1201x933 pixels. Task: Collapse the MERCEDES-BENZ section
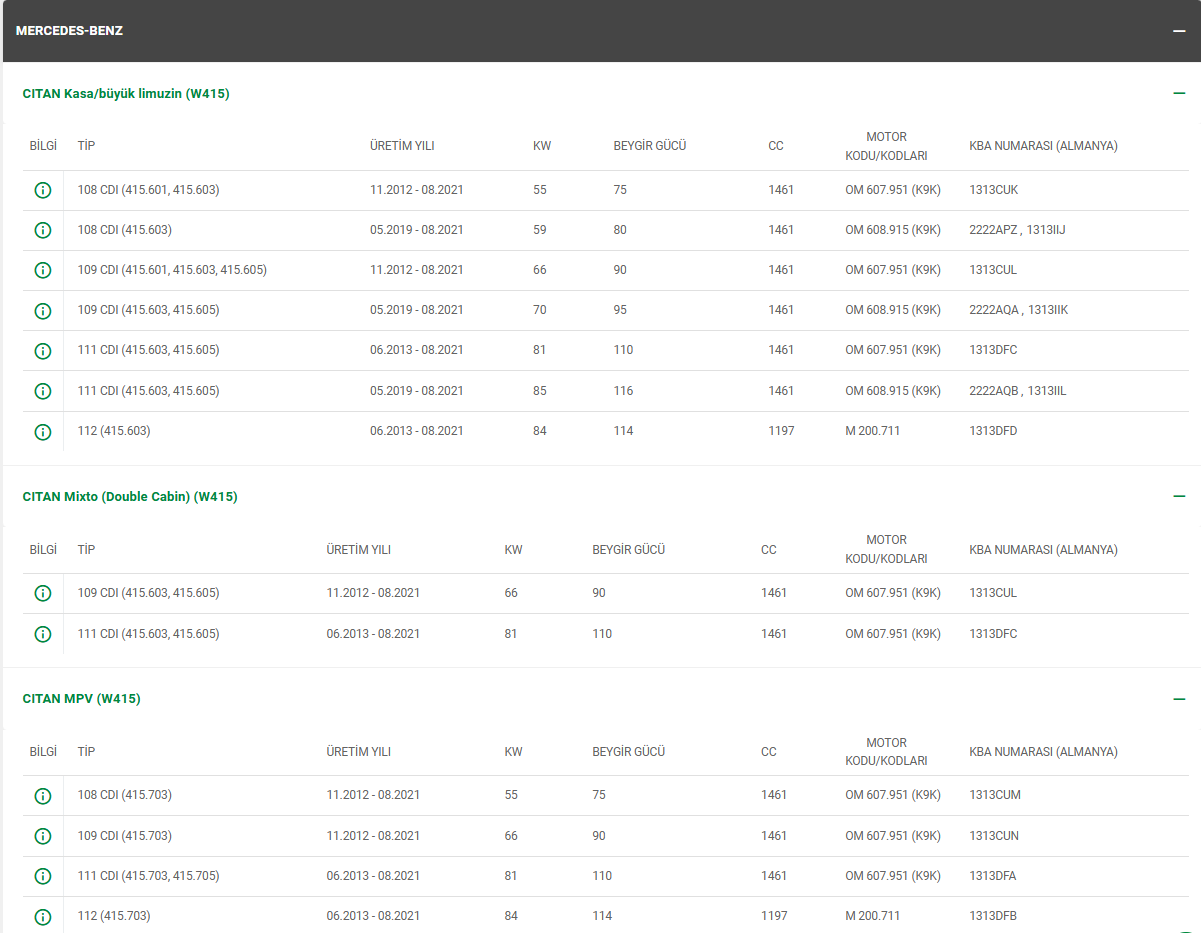coord(1179,31)
